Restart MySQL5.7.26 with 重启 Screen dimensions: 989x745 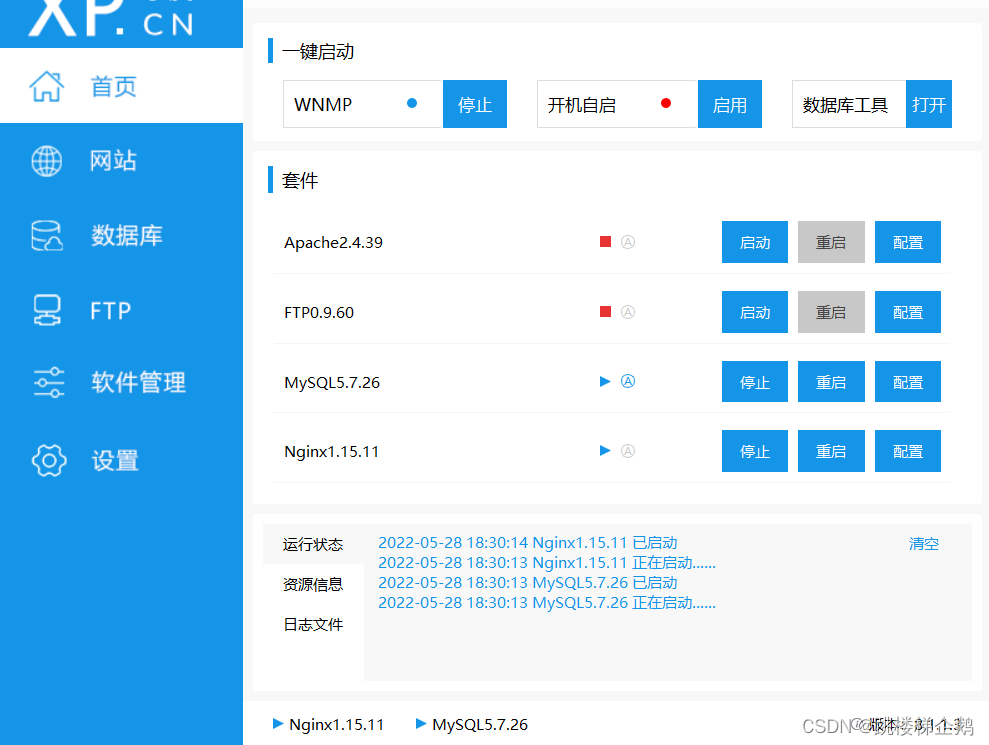point(831,382)
